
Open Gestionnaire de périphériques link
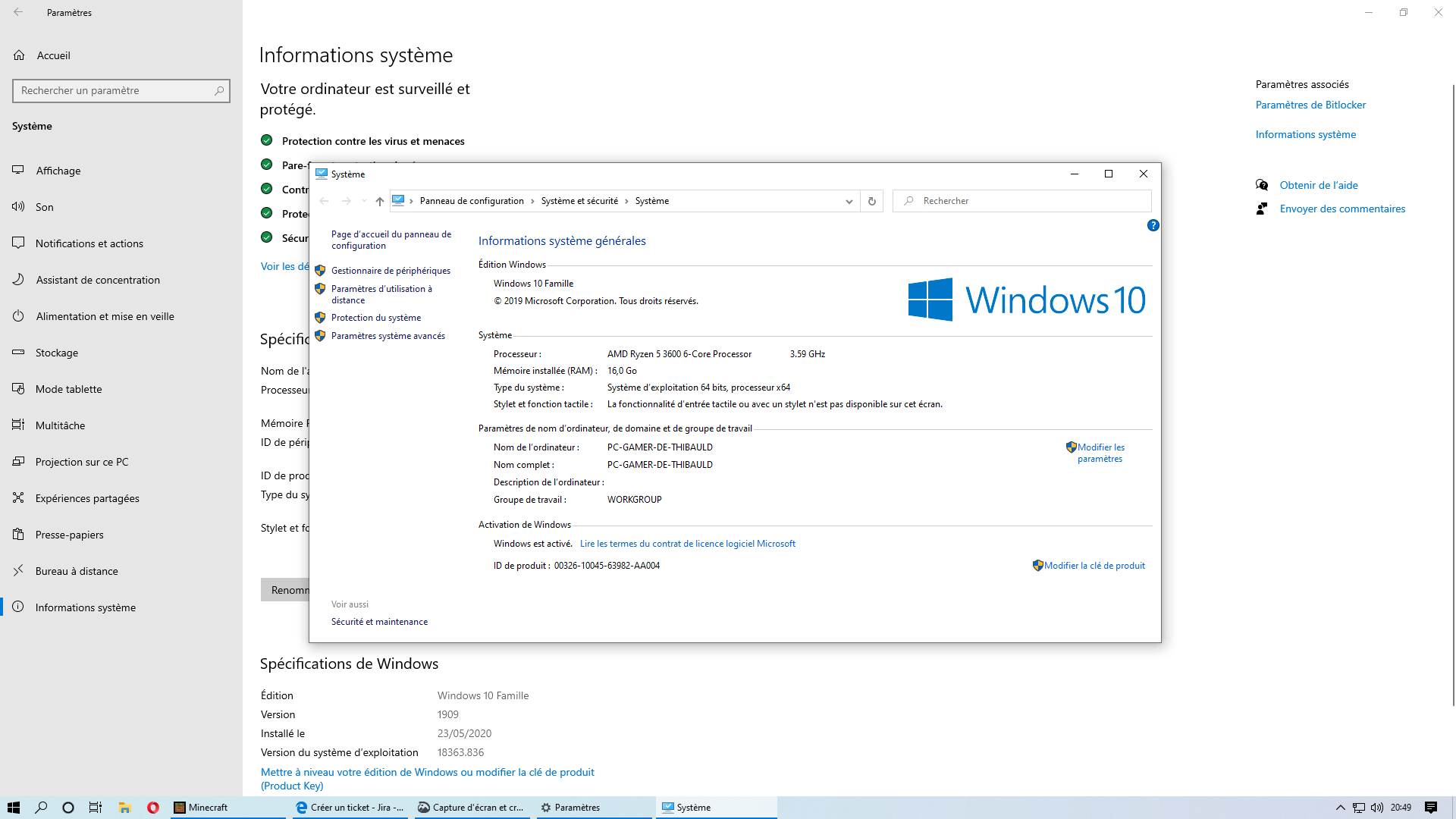click(391, 271)
